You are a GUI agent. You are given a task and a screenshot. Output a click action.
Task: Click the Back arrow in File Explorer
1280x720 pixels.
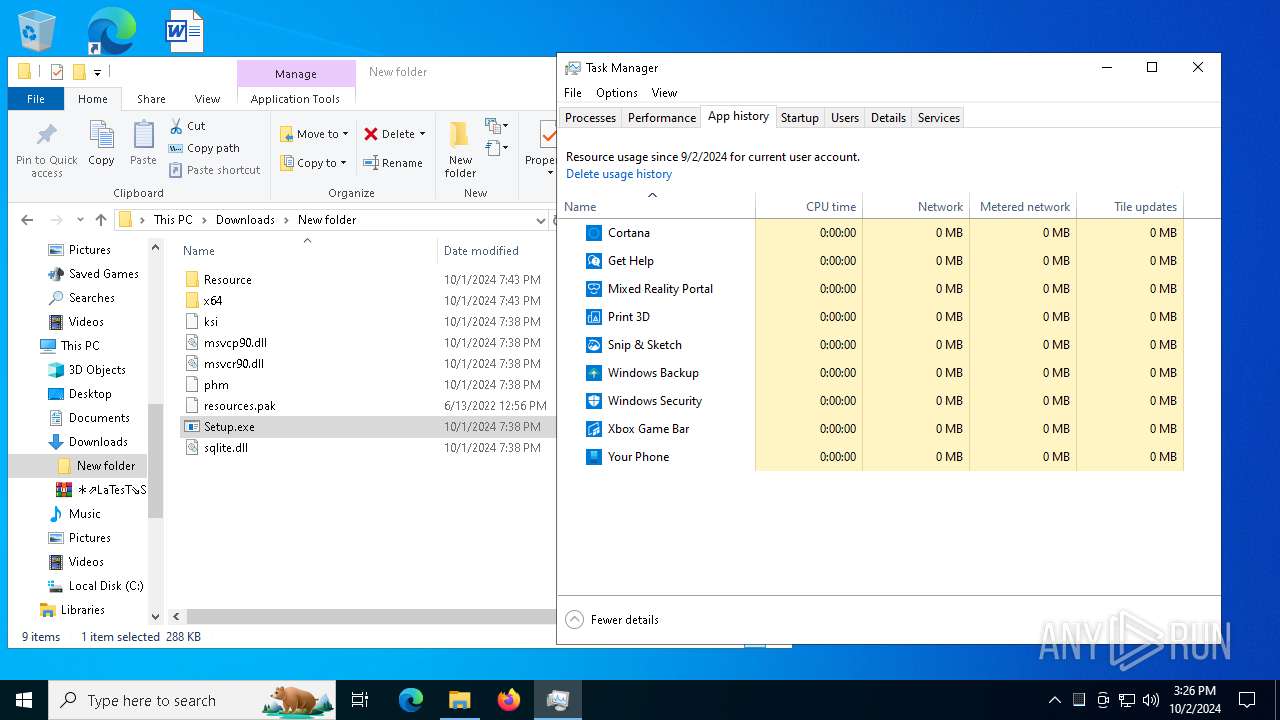(27, 220)
